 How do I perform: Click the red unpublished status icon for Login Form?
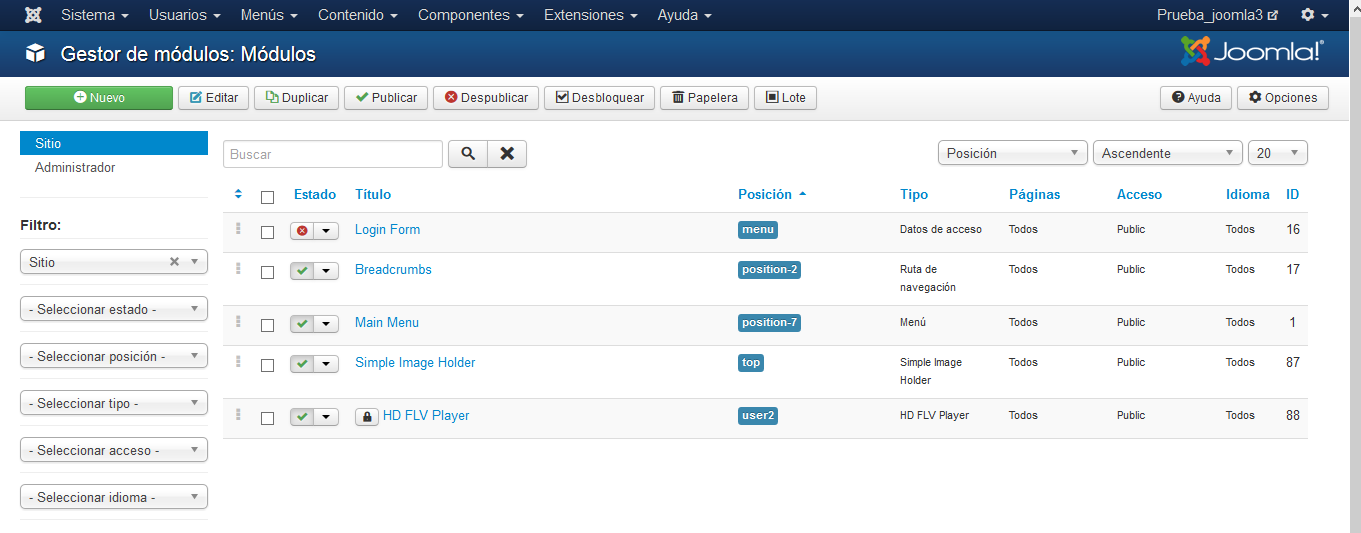click(302, 231)
